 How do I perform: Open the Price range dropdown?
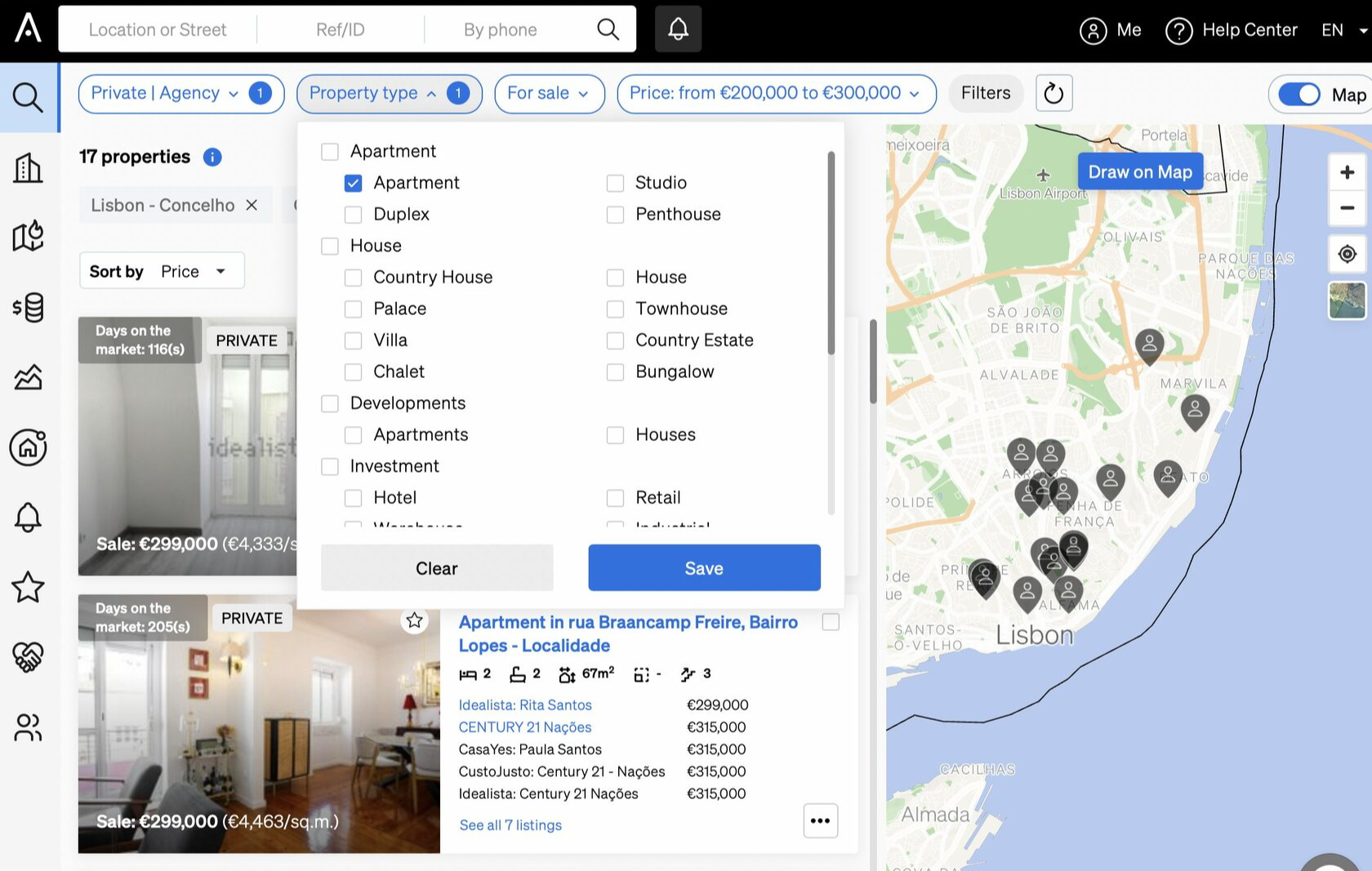776,93
